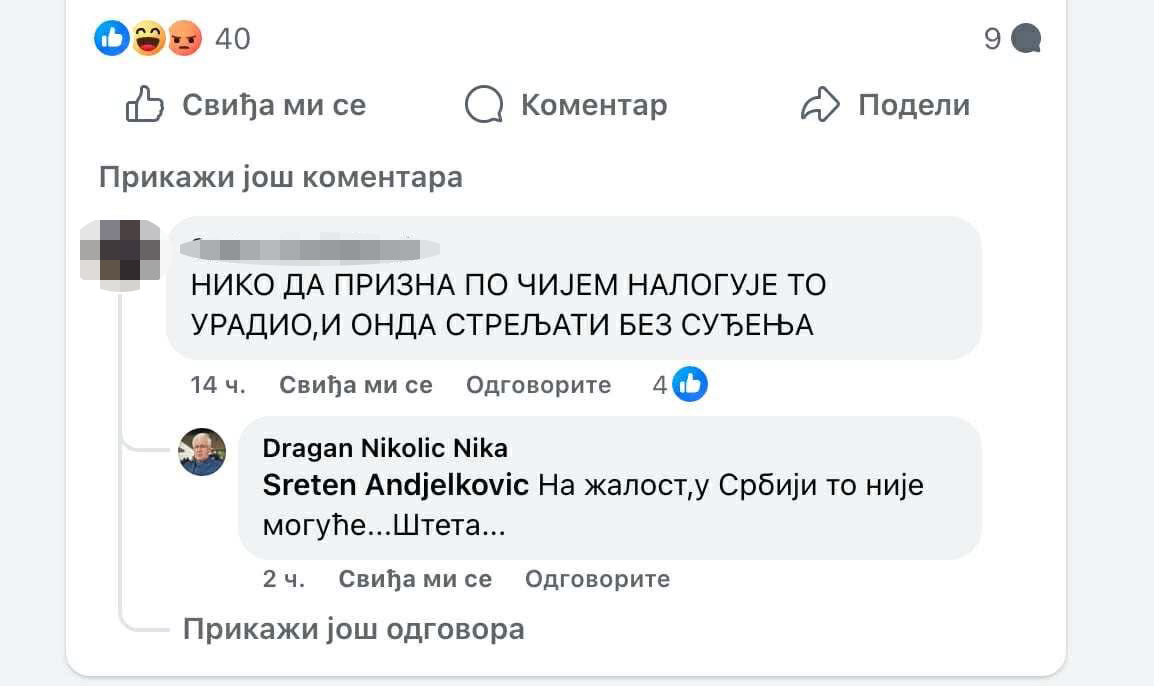The height and width of the screenshot is (686, 1154).
Task: Click the thumbs-up icon beside Свиђа ми се
Action: point(145,105)
